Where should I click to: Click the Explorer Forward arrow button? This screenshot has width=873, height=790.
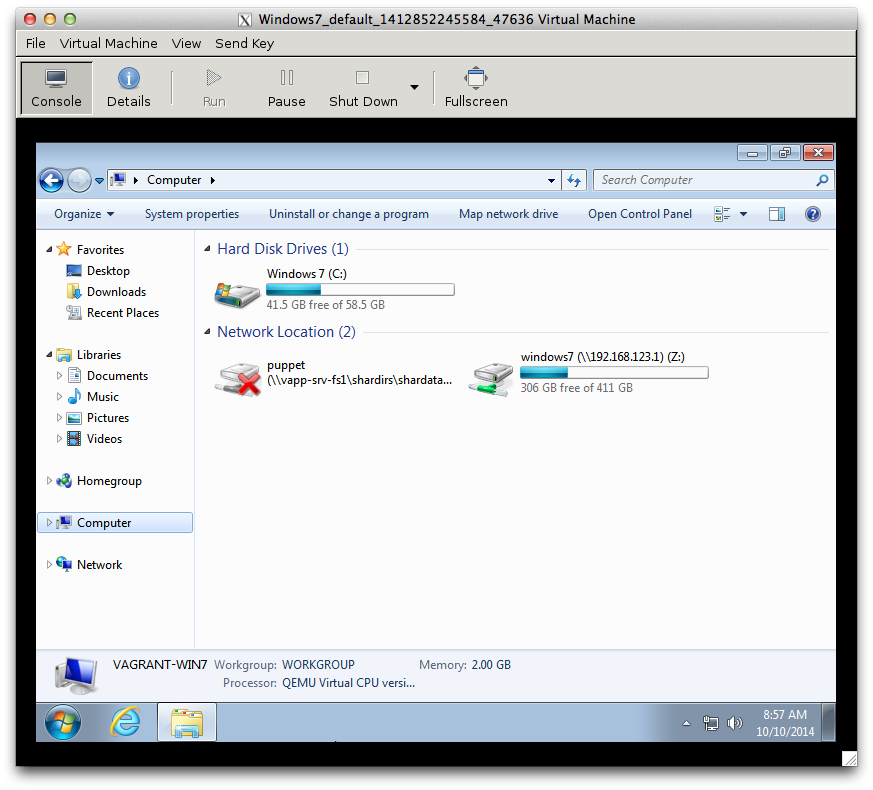(79, 180)
